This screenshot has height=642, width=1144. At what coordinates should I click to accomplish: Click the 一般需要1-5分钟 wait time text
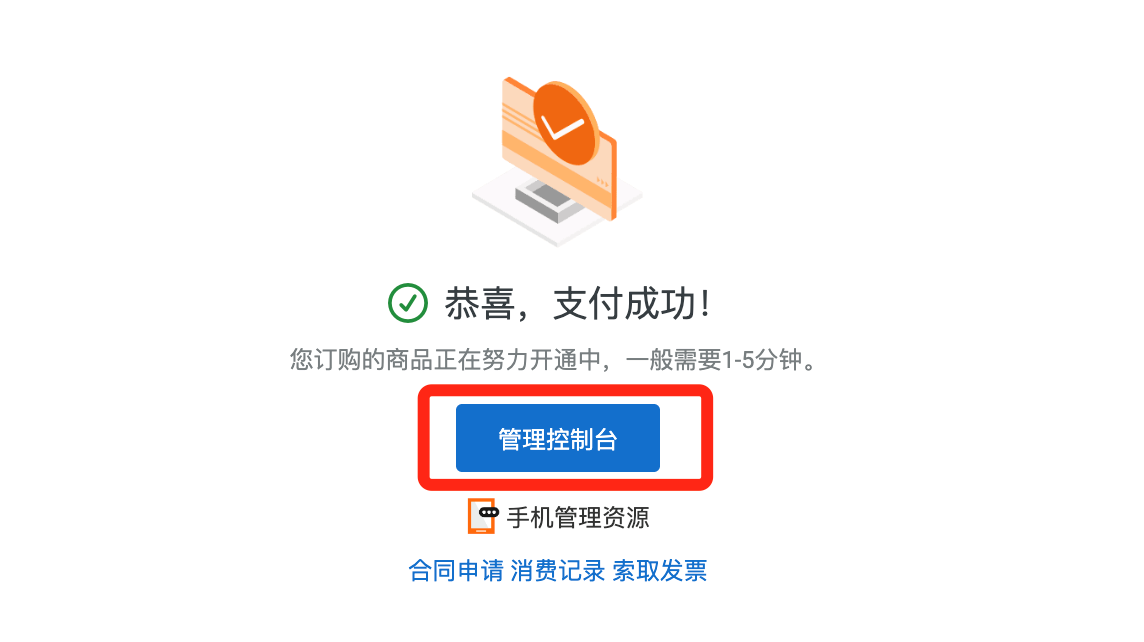(714, 360)
